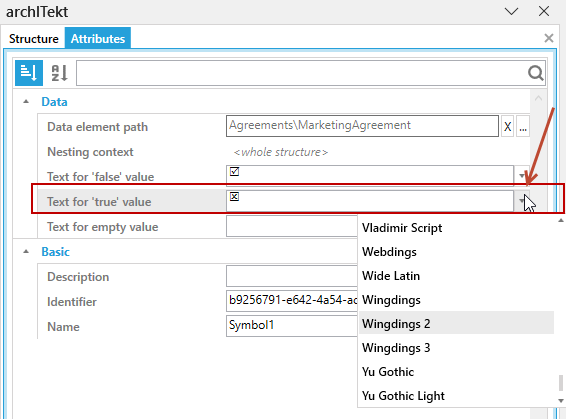Sort attributes alphabetically with A-Z icon
566x419 pixels.
(x=60, y=73)
